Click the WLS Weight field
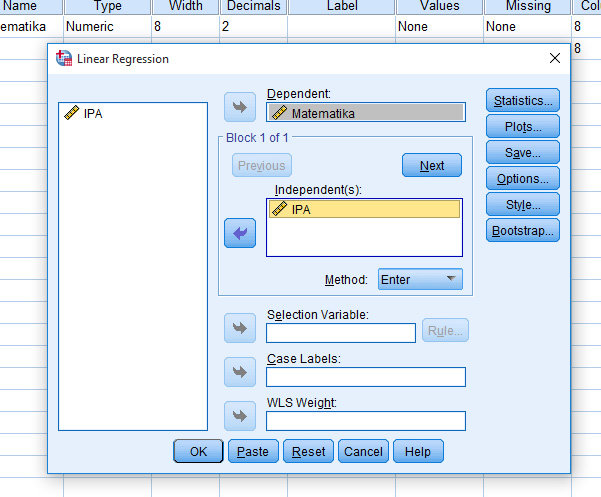The height and width of the screenshot is (497, 601). tap(366, 421)
